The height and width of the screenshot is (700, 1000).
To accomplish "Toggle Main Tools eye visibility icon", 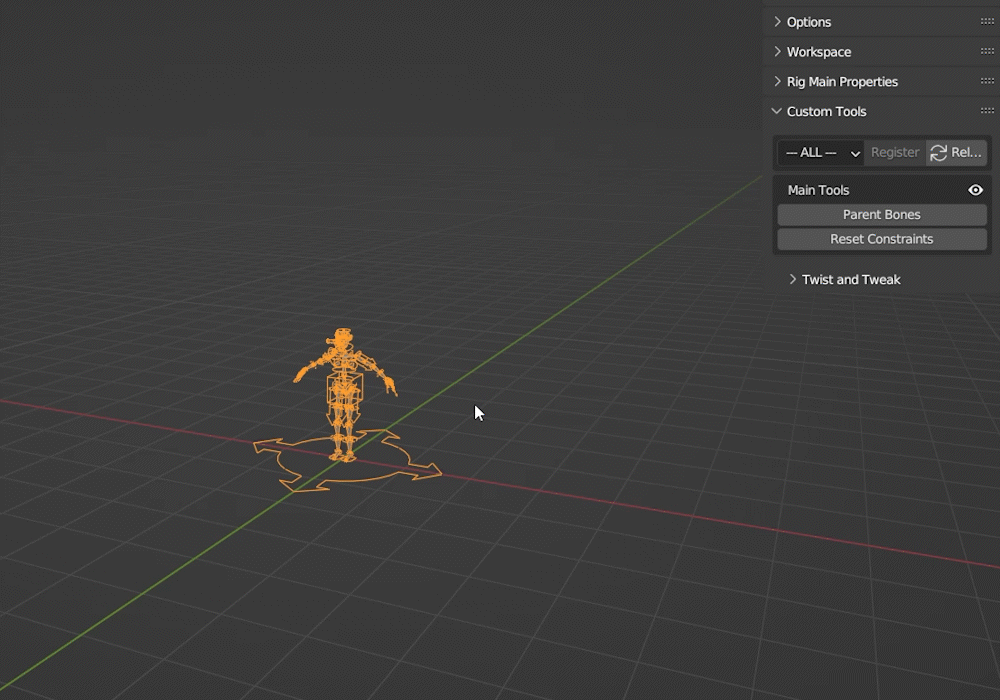I will point(975,190).
